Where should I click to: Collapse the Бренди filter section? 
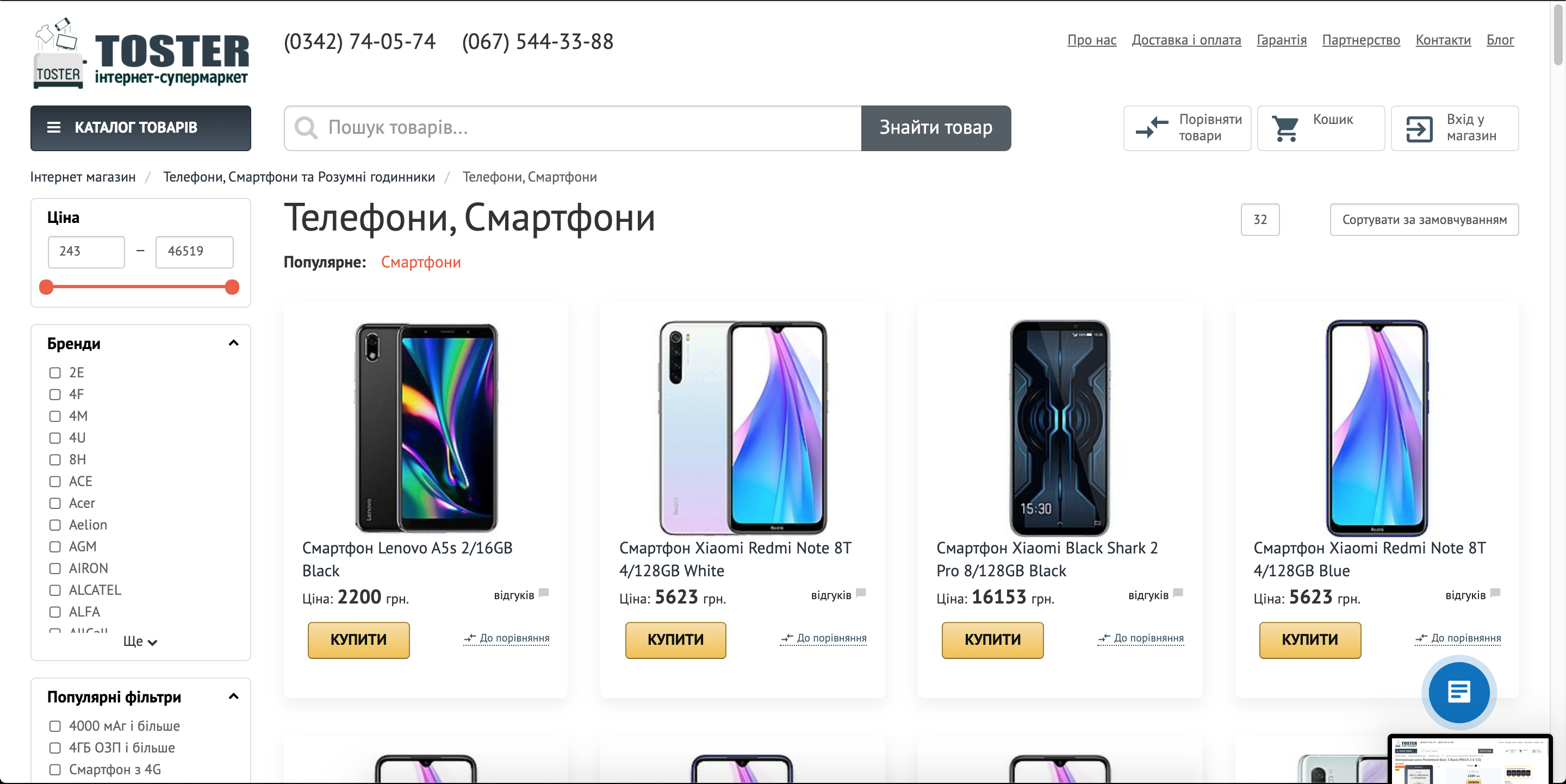(233, 344)
